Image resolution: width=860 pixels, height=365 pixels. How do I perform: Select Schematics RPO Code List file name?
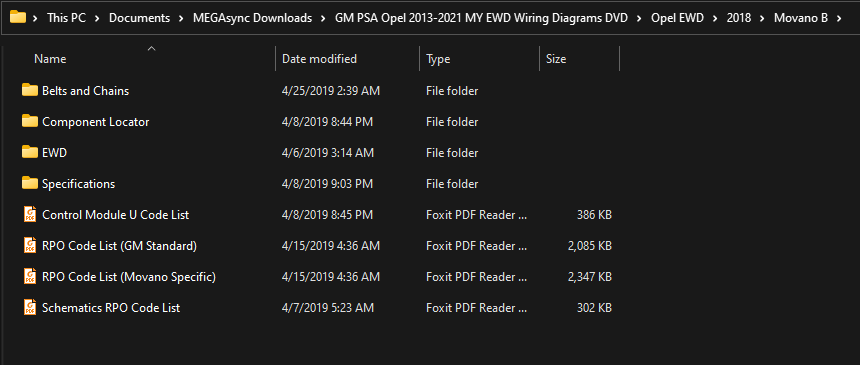(x=111, y=308)
